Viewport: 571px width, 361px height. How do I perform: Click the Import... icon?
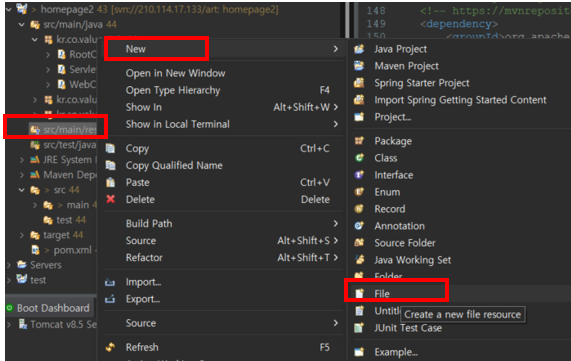click(x=110, y=282)
